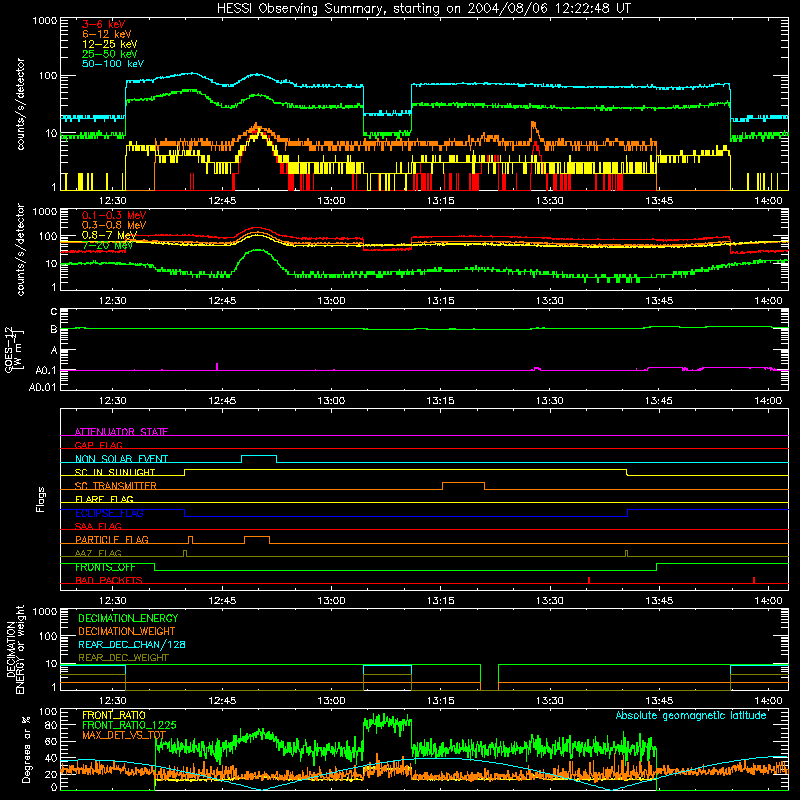Click the 14:00 tick label under the Flags panel
Image resolution: width=800 pixels, height=800 pixels.
(x=768, y=601)
